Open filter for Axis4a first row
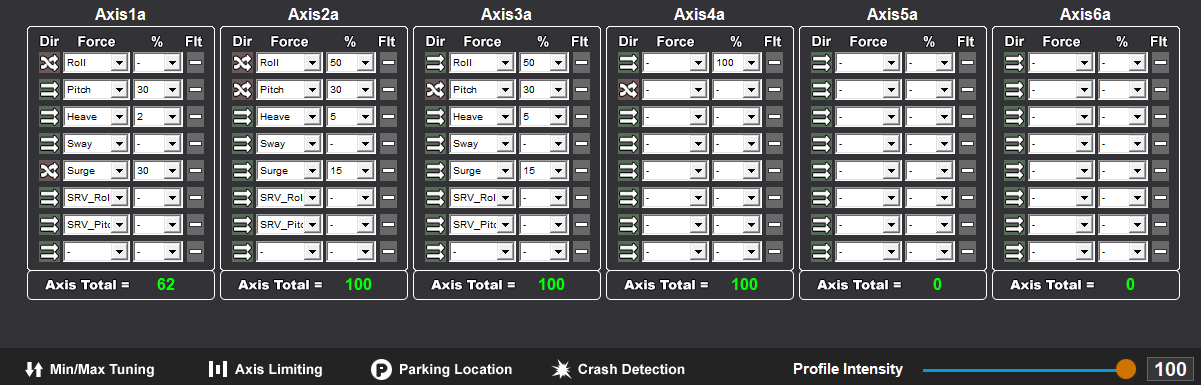Viewport: 1201px width, 385px height. (773, 62)
